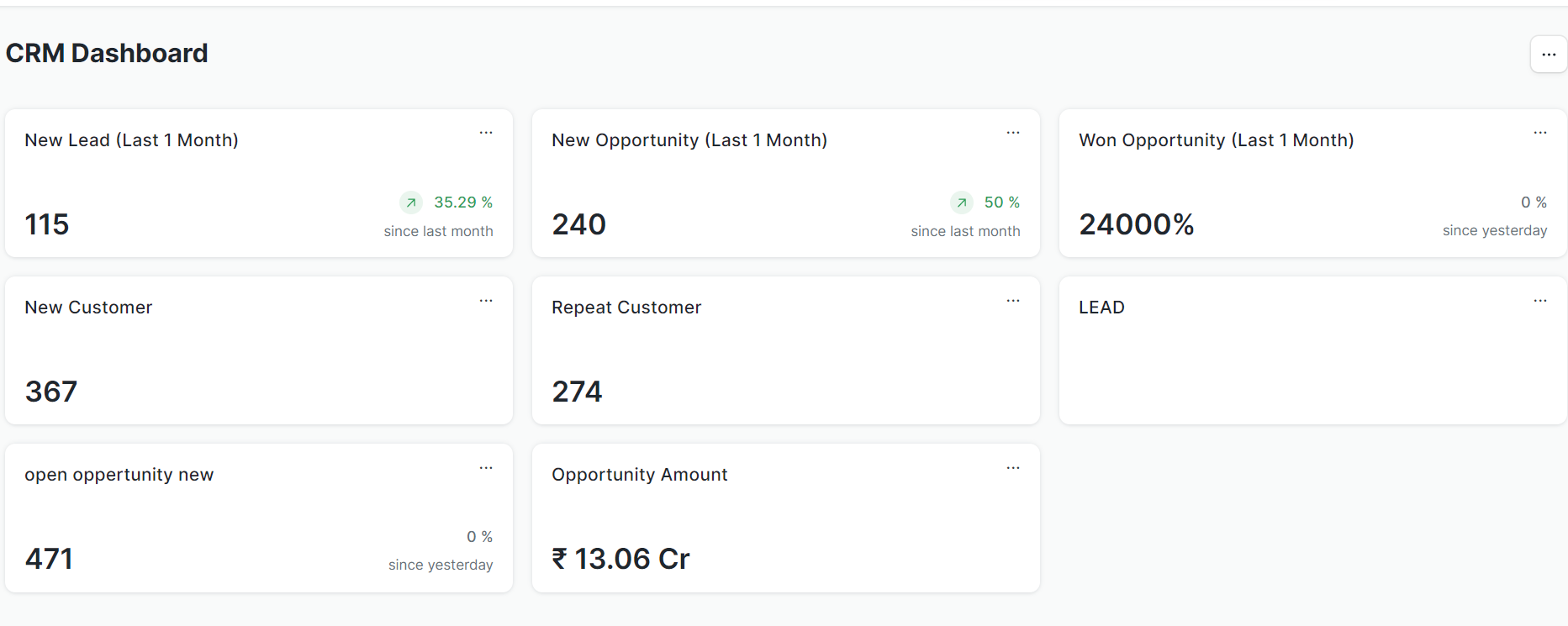Image resolution: width=1568 pixels, height=626 pixels.
Task: Open three-dot menu on New Lead card
Action: click(x=486, y=133)
